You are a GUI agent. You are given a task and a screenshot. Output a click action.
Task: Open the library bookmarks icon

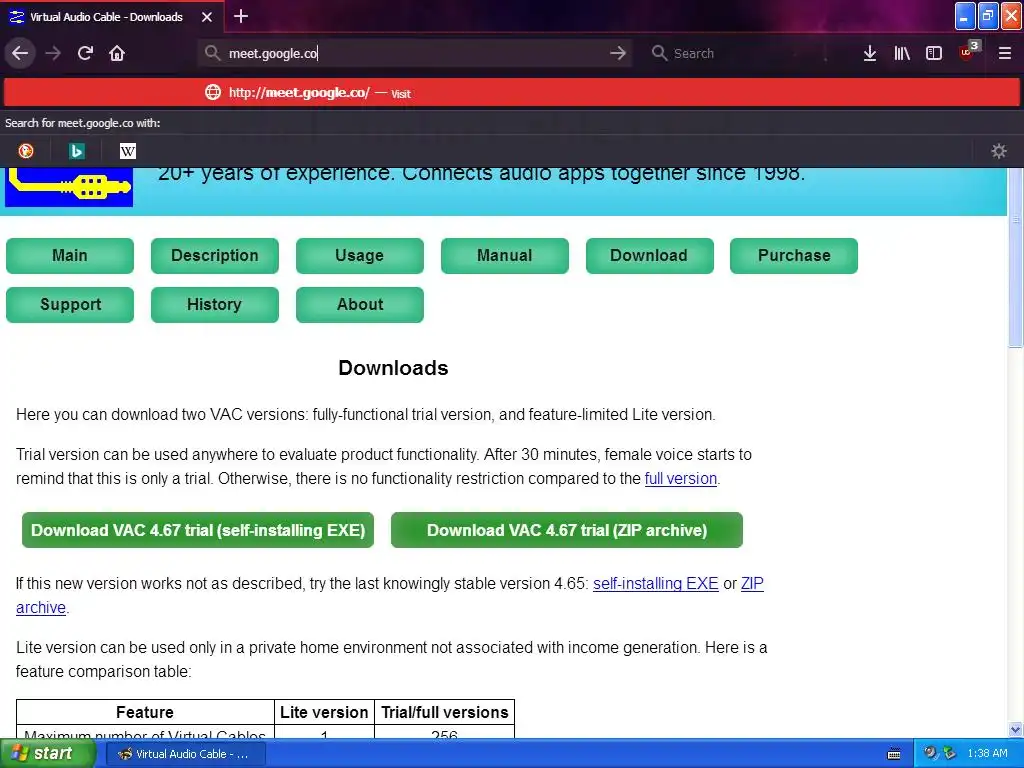pos(902,54)
